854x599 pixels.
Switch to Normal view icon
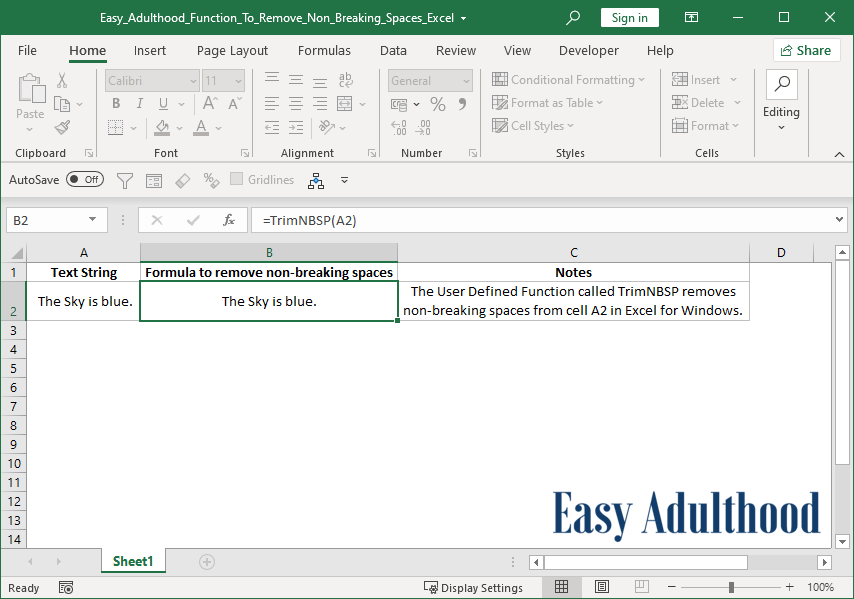point(562,587)
